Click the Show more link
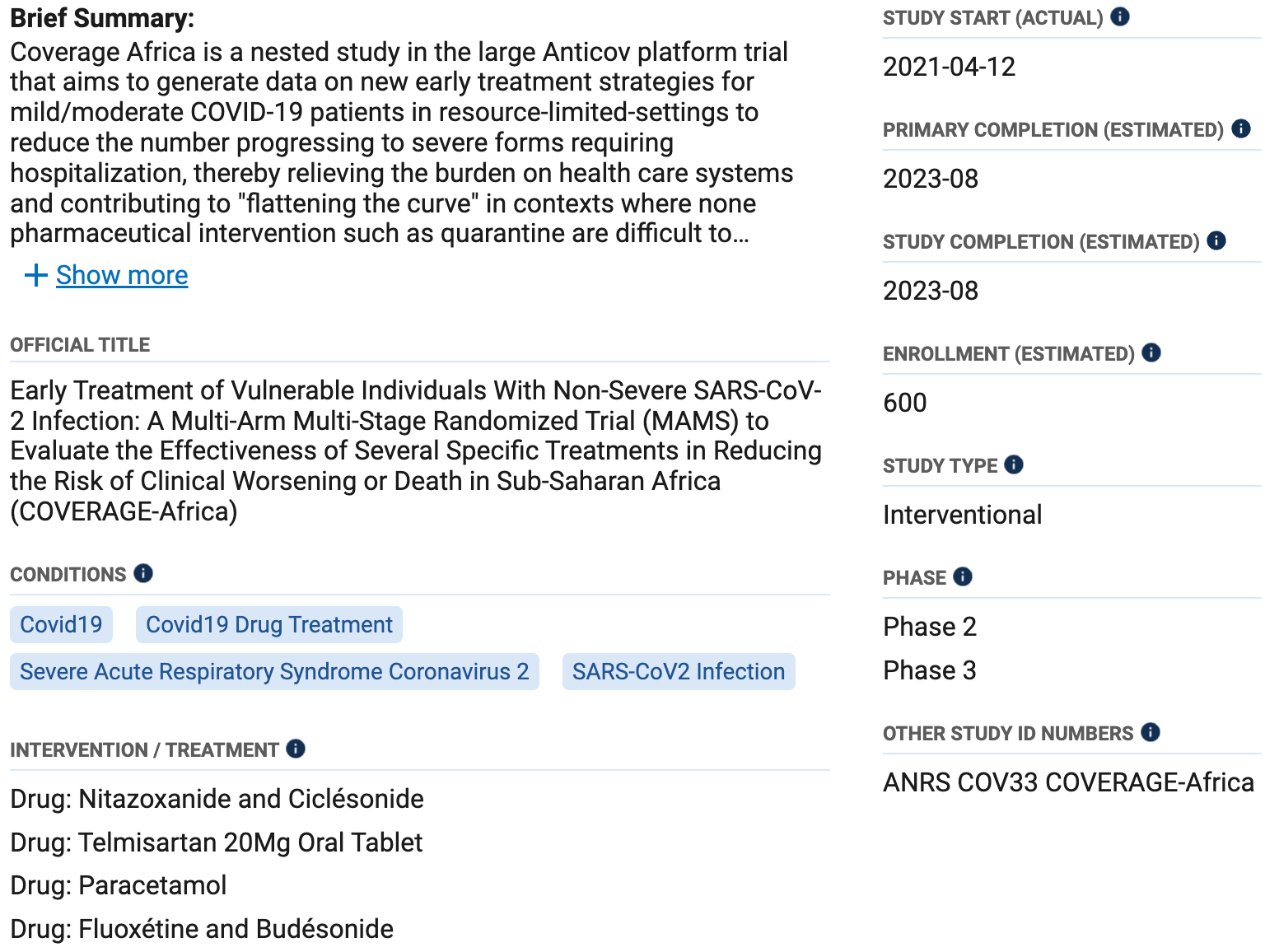Screen dimensions: 1265x952 [x=122, y=275]
